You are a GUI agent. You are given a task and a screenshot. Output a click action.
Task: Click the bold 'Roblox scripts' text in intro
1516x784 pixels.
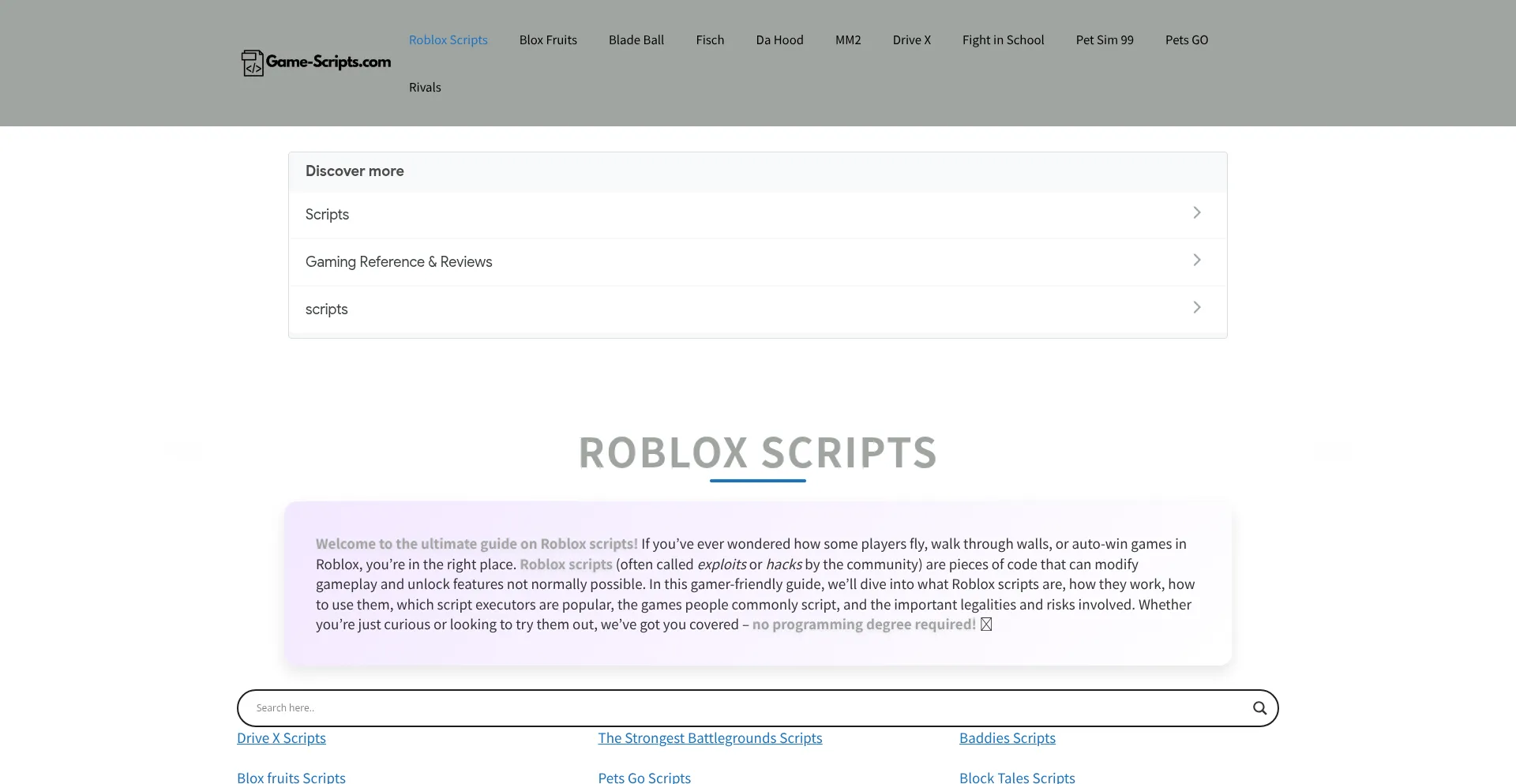click(x=566, y=565)
